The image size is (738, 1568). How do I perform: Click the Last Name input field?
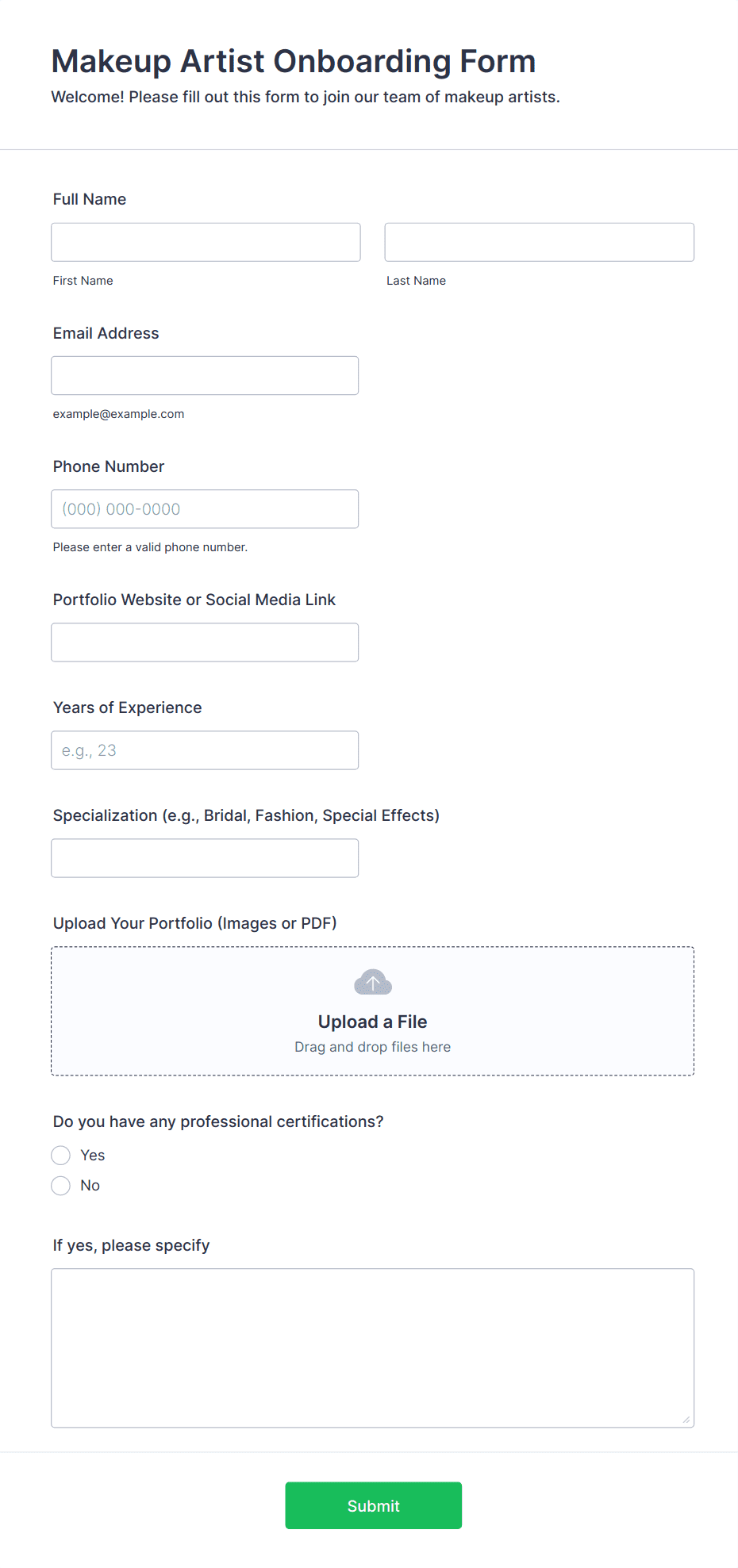coord(539,242)
